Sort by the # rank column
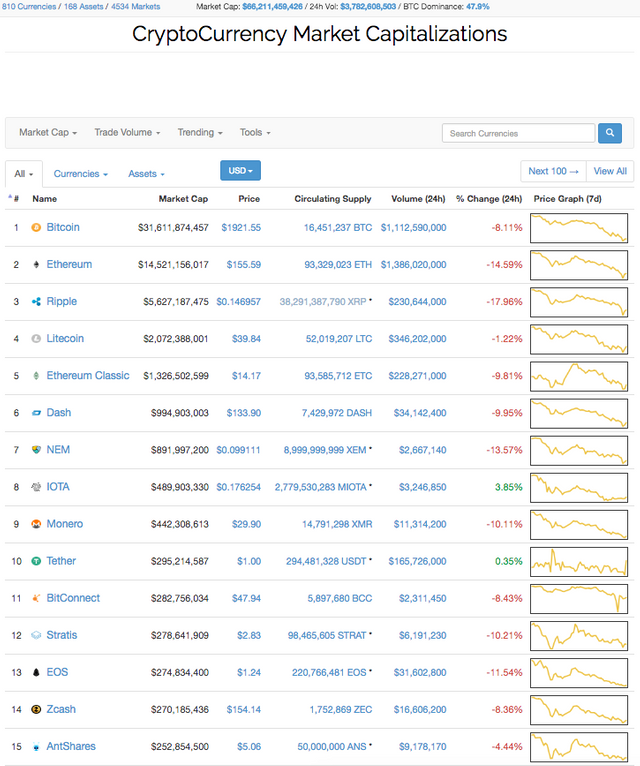640x766 pixels. (14, 198)
